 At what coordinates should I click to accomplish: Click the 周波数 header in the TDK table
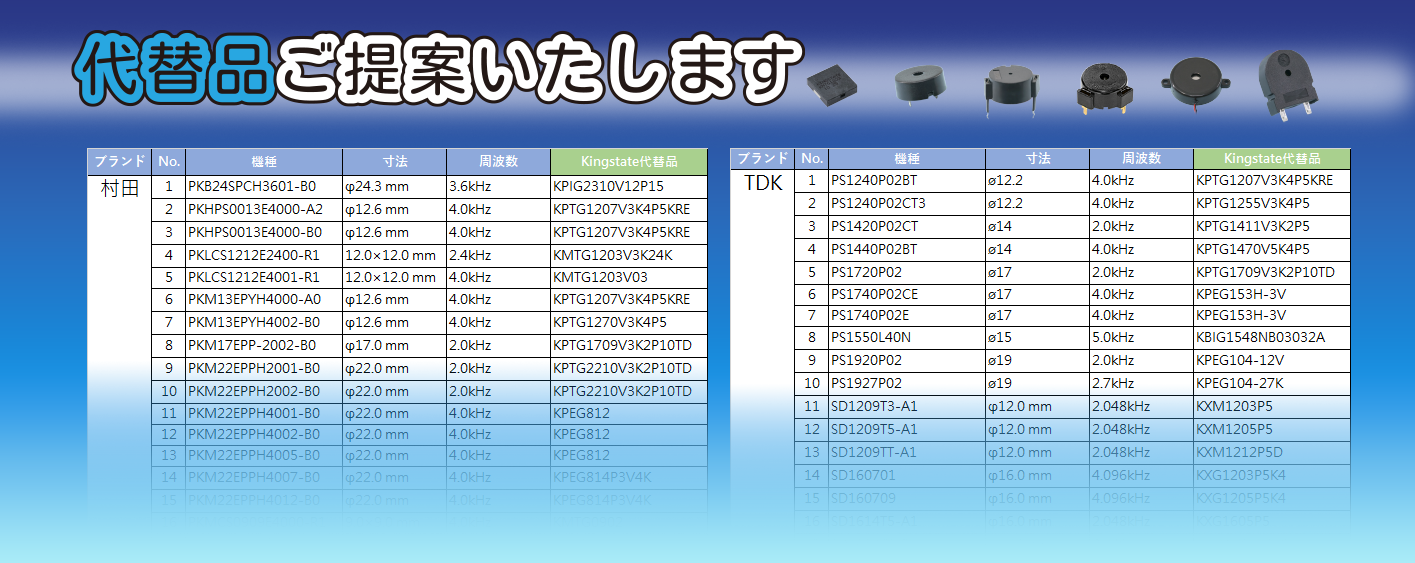(1141, 159)
